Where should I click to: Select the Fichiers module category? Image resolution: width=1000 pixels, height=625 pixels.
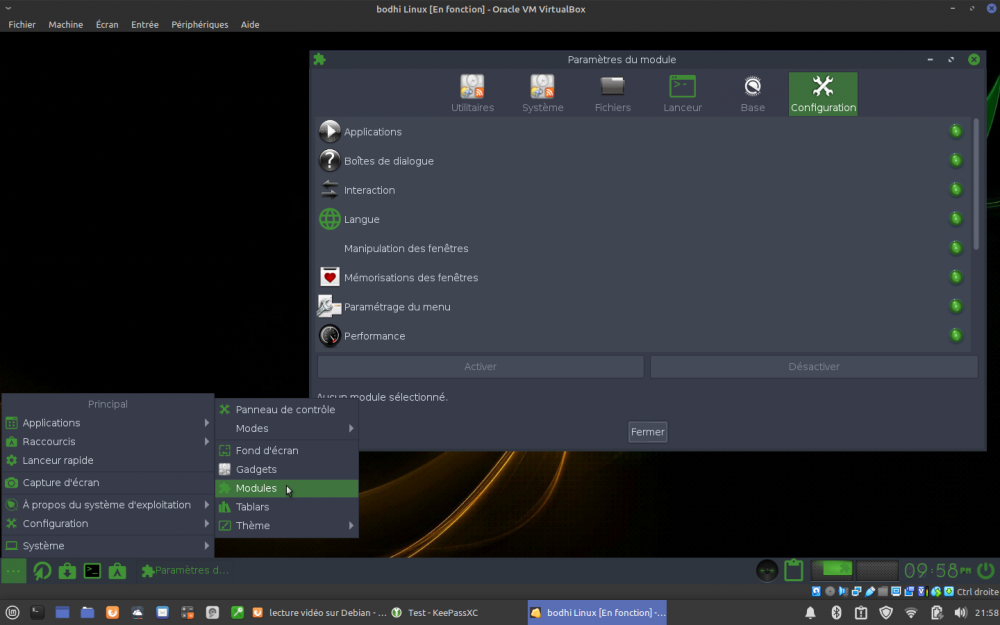click(612, 93)
